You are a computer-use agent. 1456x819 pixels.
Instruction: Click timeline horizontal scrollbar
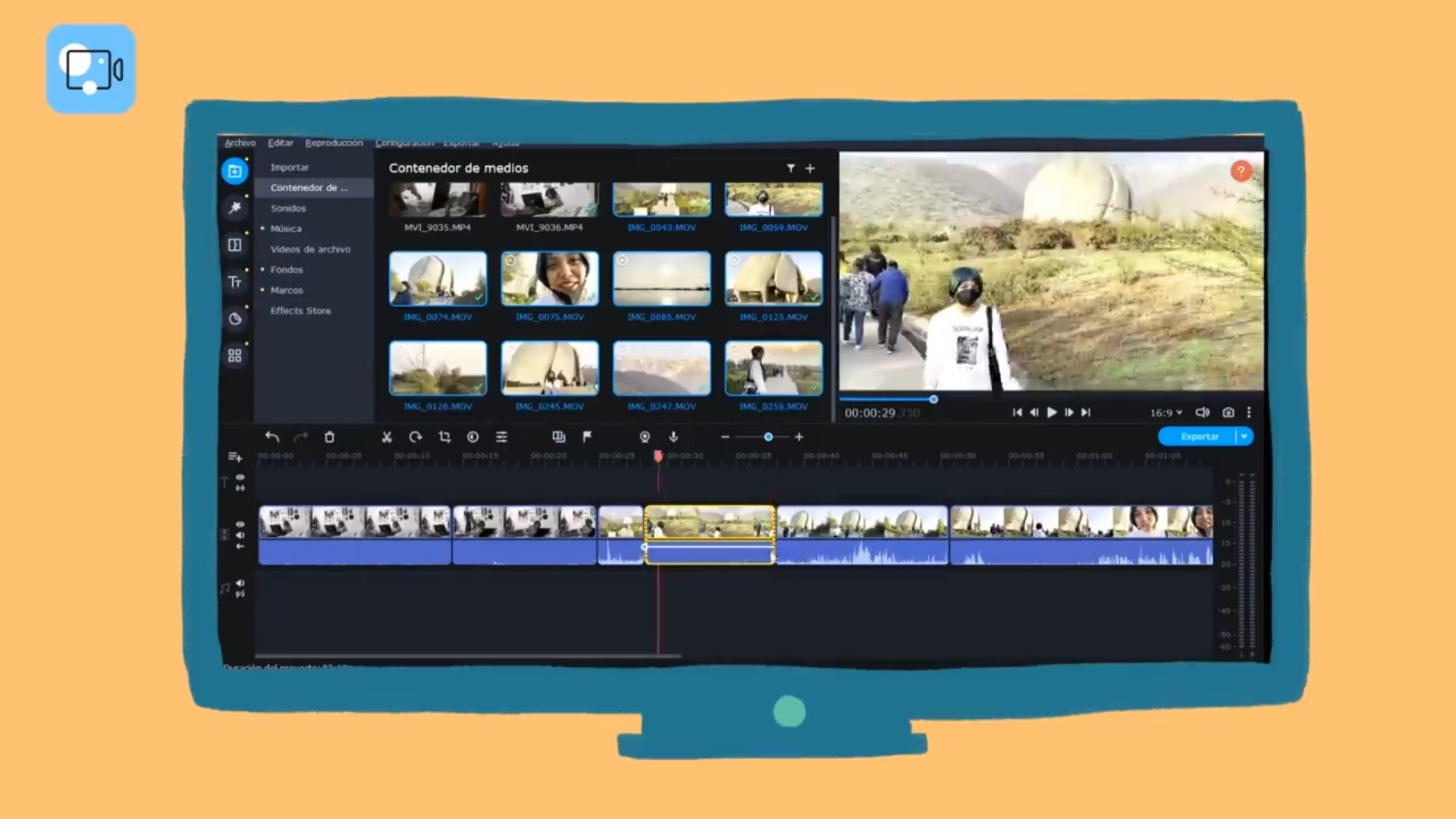point(468,656)
